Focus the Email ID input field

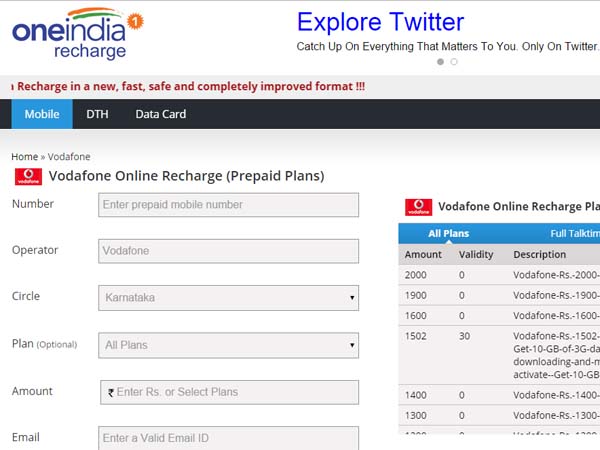pyautogui.click(x=229, y=438)
